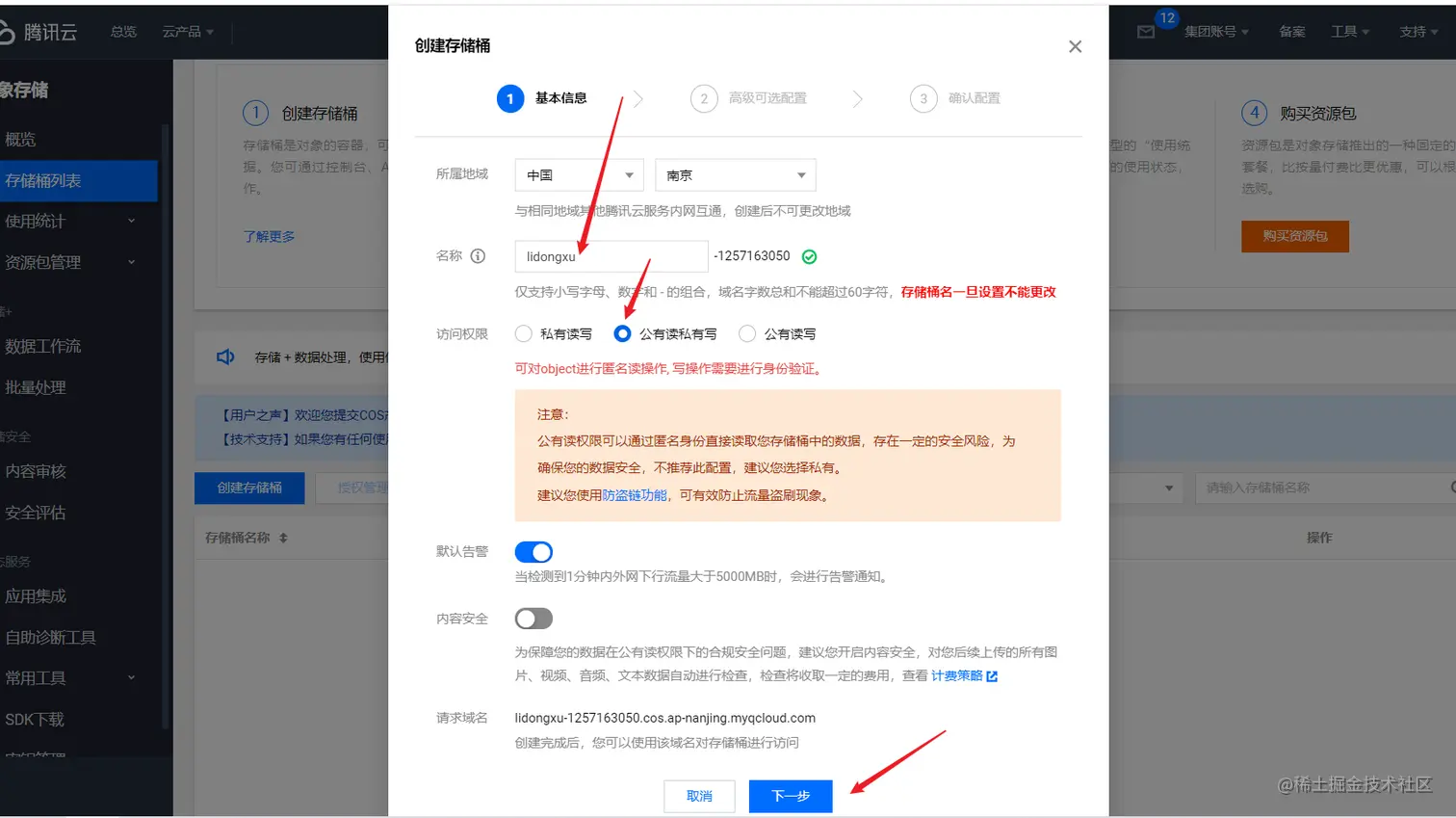
Task: Open the 计费策略 link
Action: click(x=957, y=676)
